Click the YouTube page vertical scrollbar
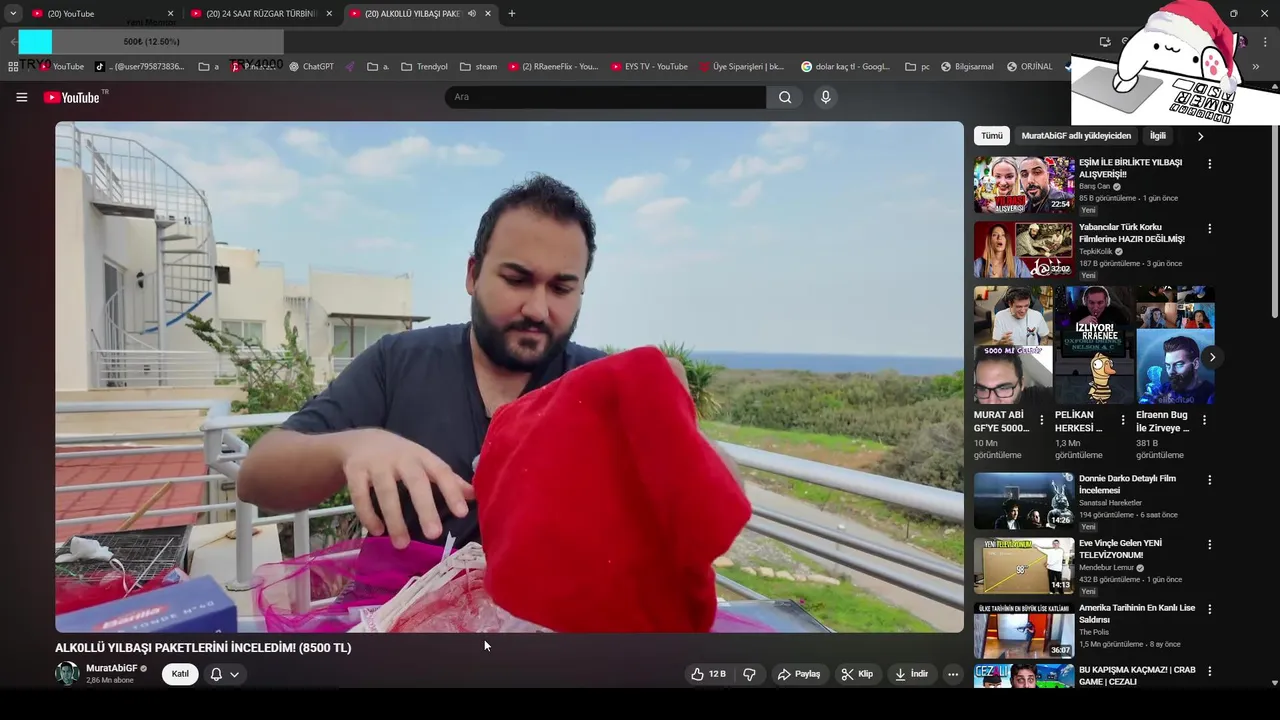 click(1274, 220)
